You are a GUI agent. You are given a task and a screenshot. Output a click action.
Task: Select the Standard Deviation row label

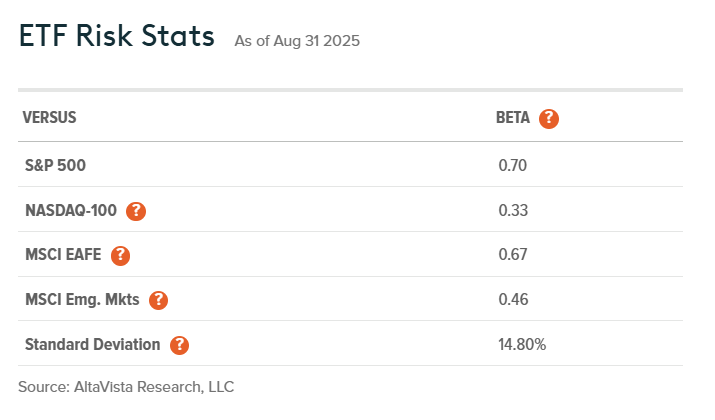coord(92,344)
